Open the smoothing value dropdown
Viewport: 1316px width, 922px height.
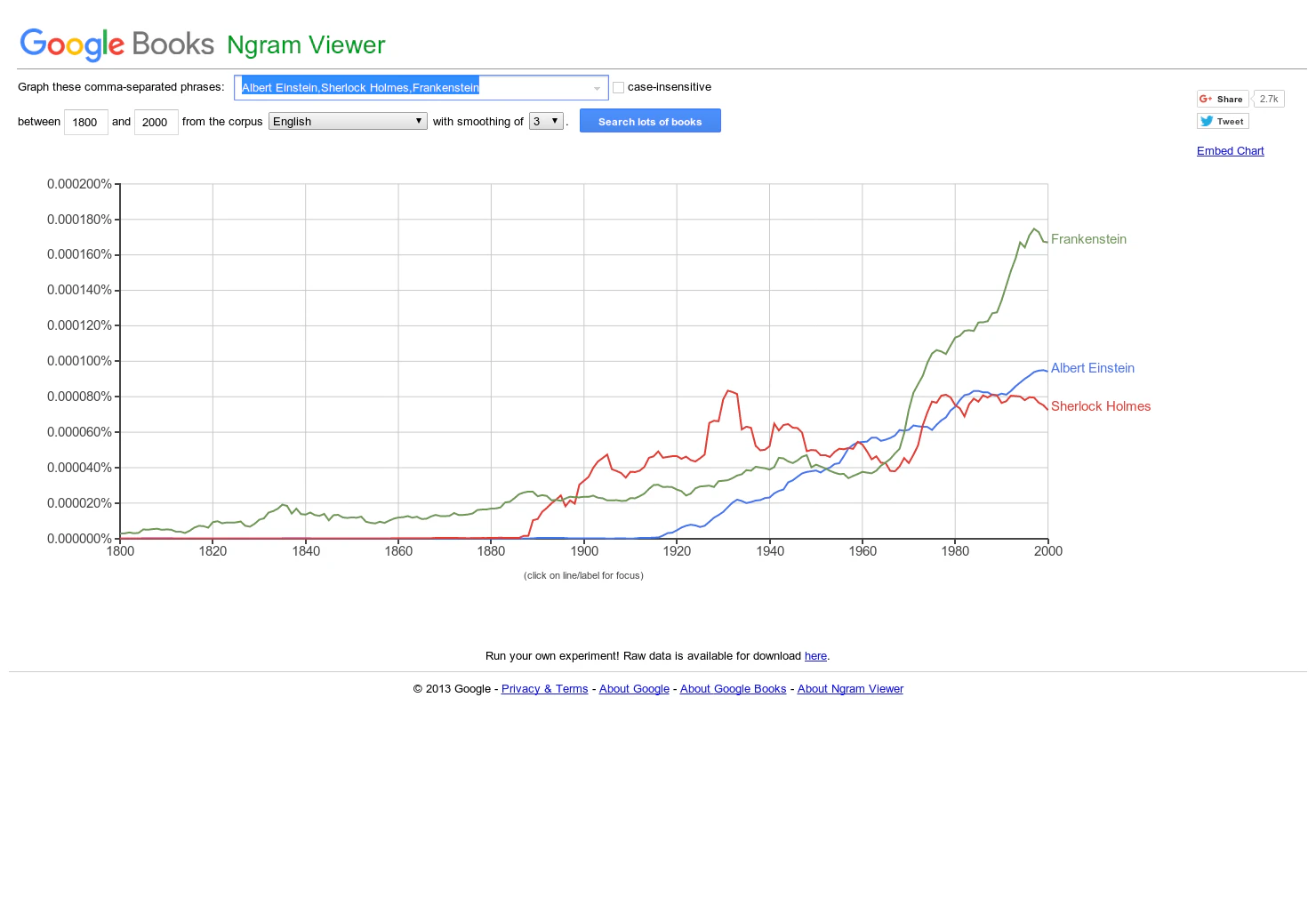click(546, 121)
